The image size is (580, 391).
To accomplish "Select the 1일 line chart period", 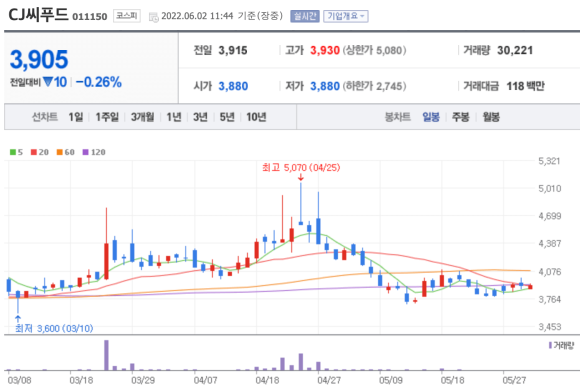I will 75,117.
